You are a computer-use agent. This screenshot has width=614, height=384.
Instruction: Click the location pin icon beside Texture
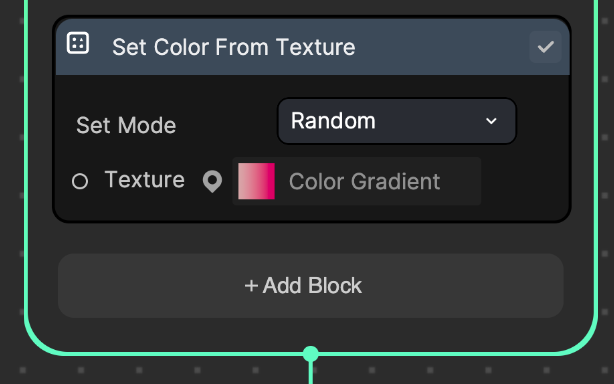pos(213,181)
